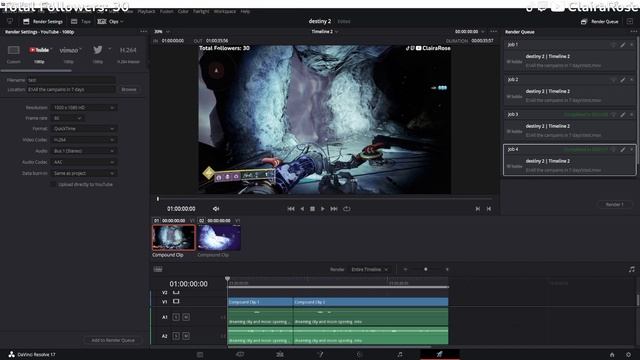Mute audio track A1
The height and width of the screenshot is (360, 640).
[186, 317]
